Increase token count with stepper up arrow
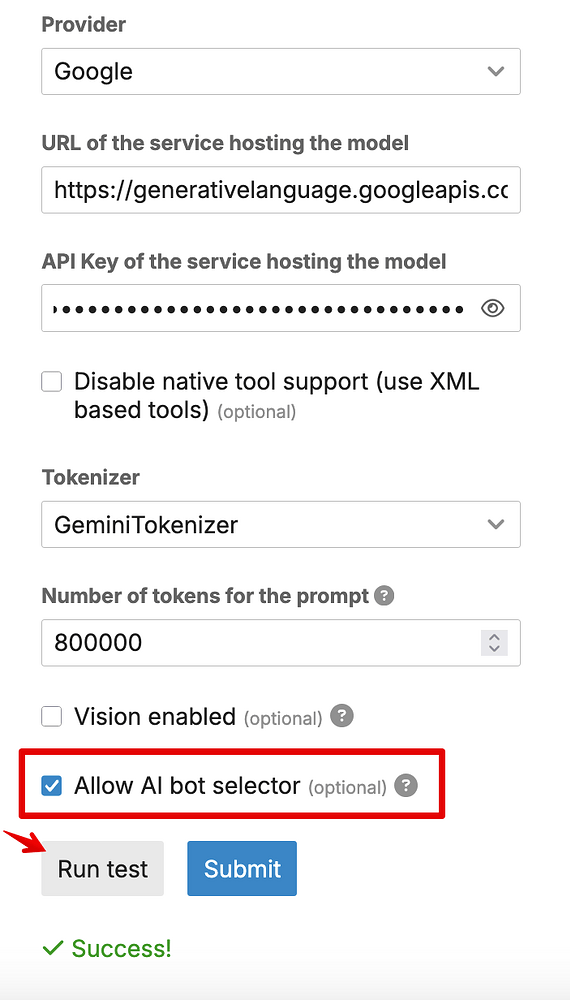Viewport: 570px width, 1000px height. [x=493, y=636]
